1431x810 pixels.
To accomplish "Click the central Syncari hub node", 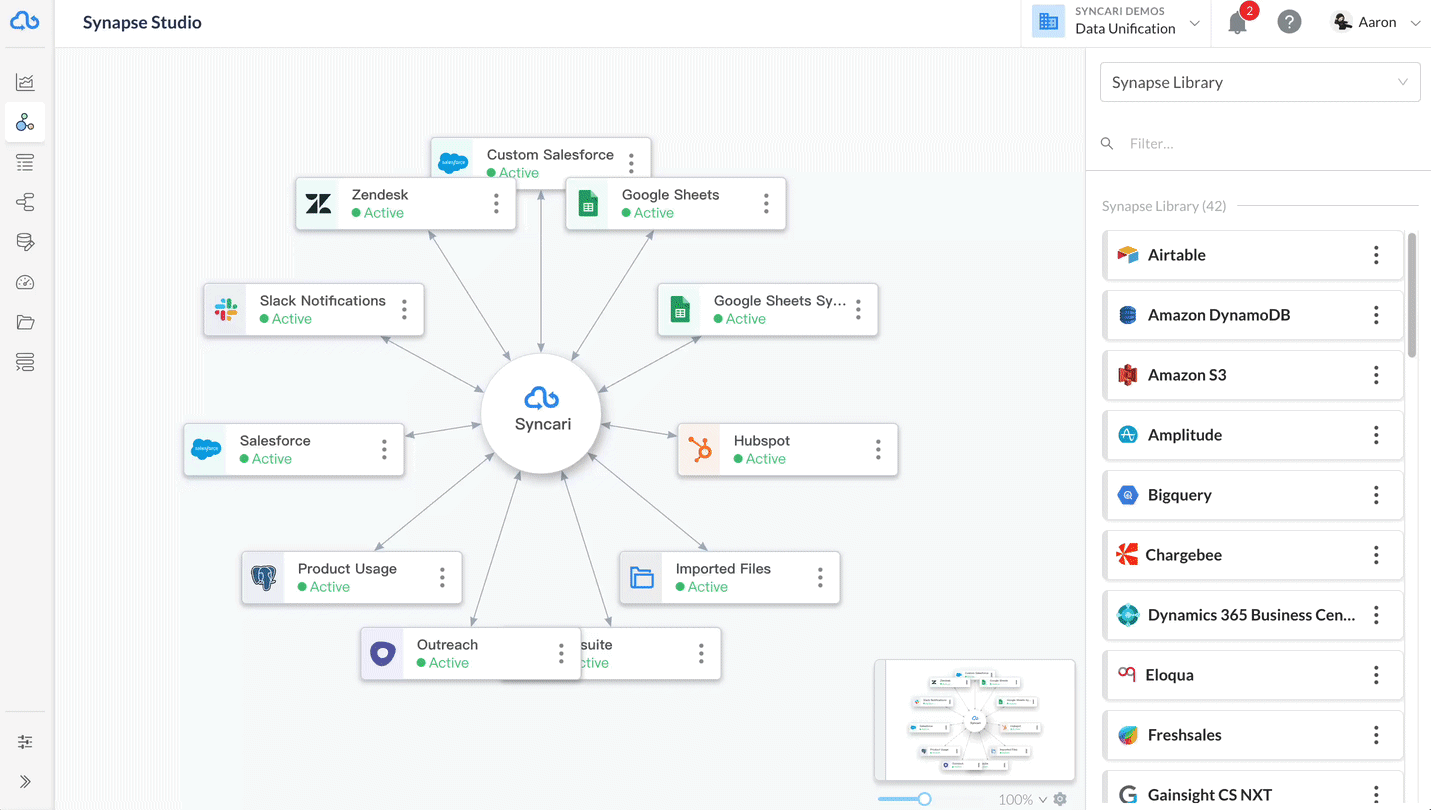I will [x=541, y=412].
